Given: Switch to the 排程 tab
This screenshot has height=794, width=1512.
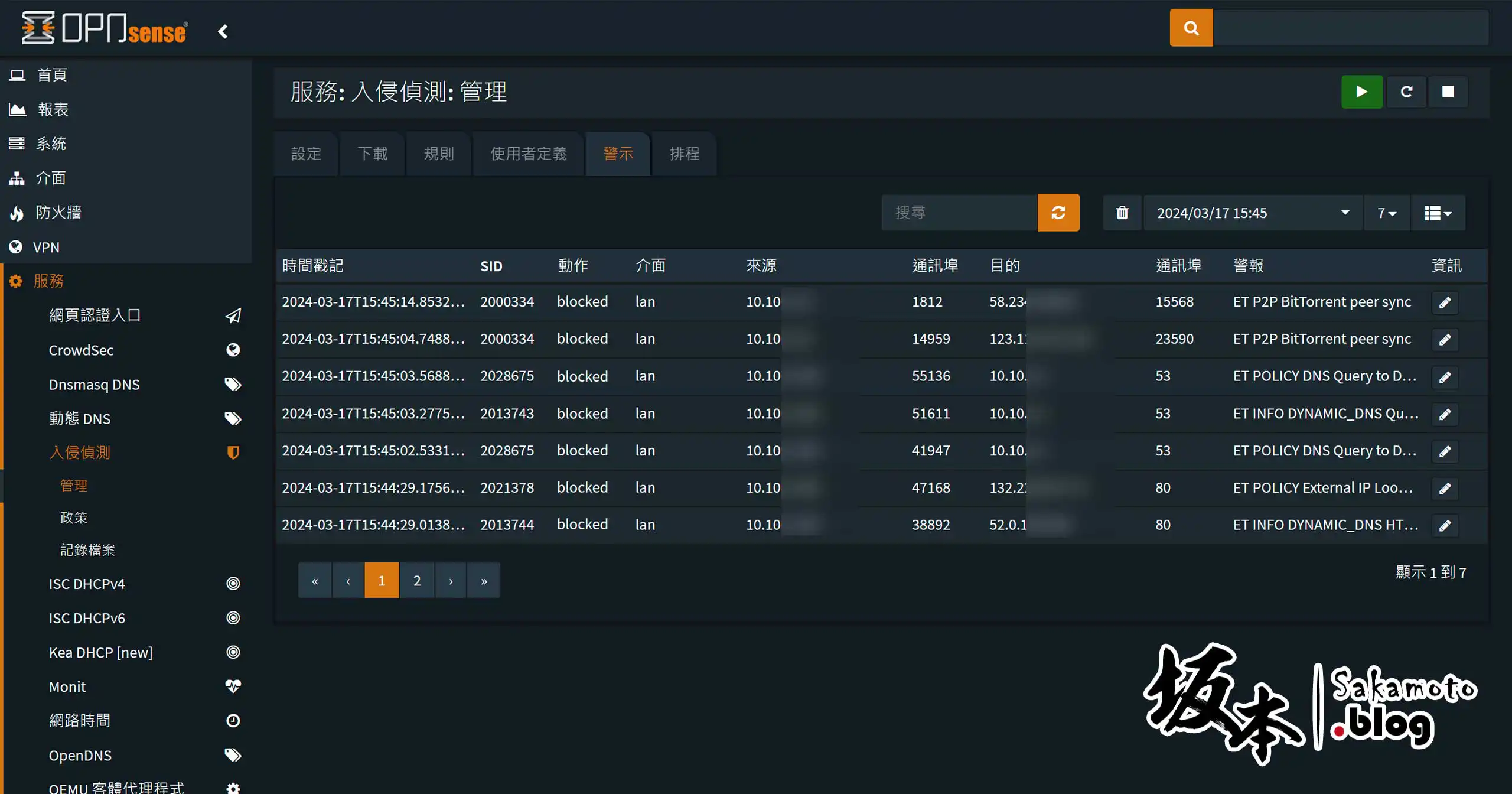Looking at the screenshot, I should click(x=683, y=154).
